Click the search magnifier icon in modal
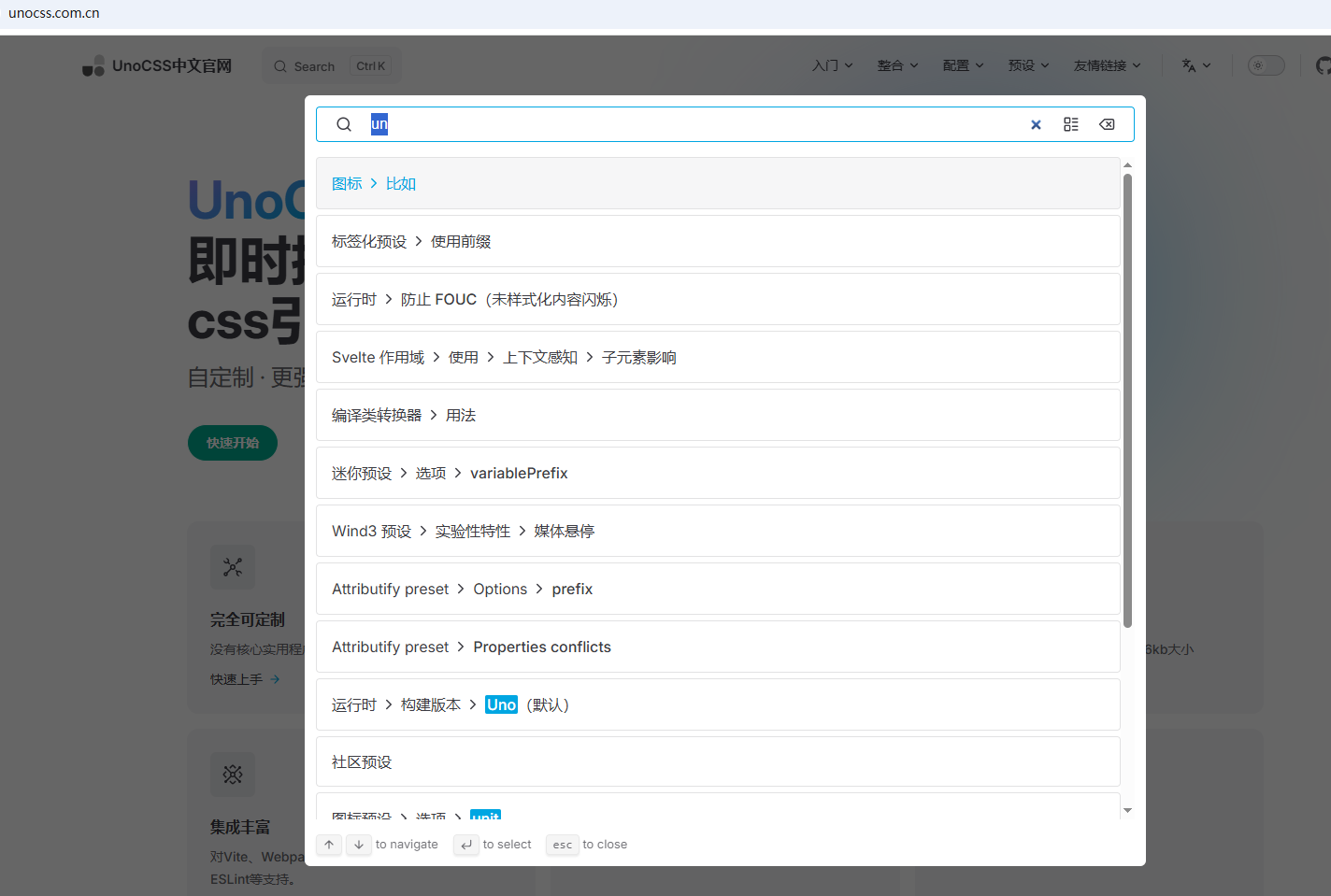Viewport: 1331px width, 896px height. click(344, 124)
